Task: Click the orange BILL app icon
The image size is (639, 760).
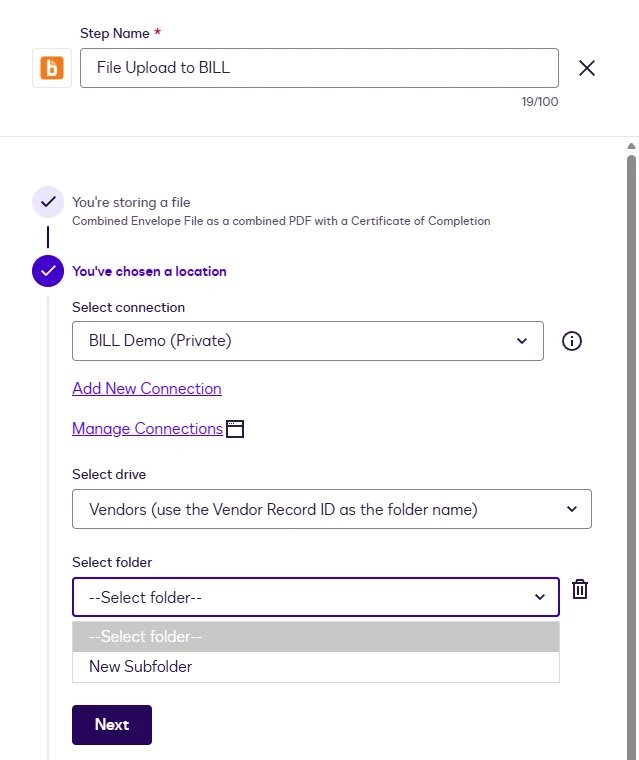Action: pos(52,68)
